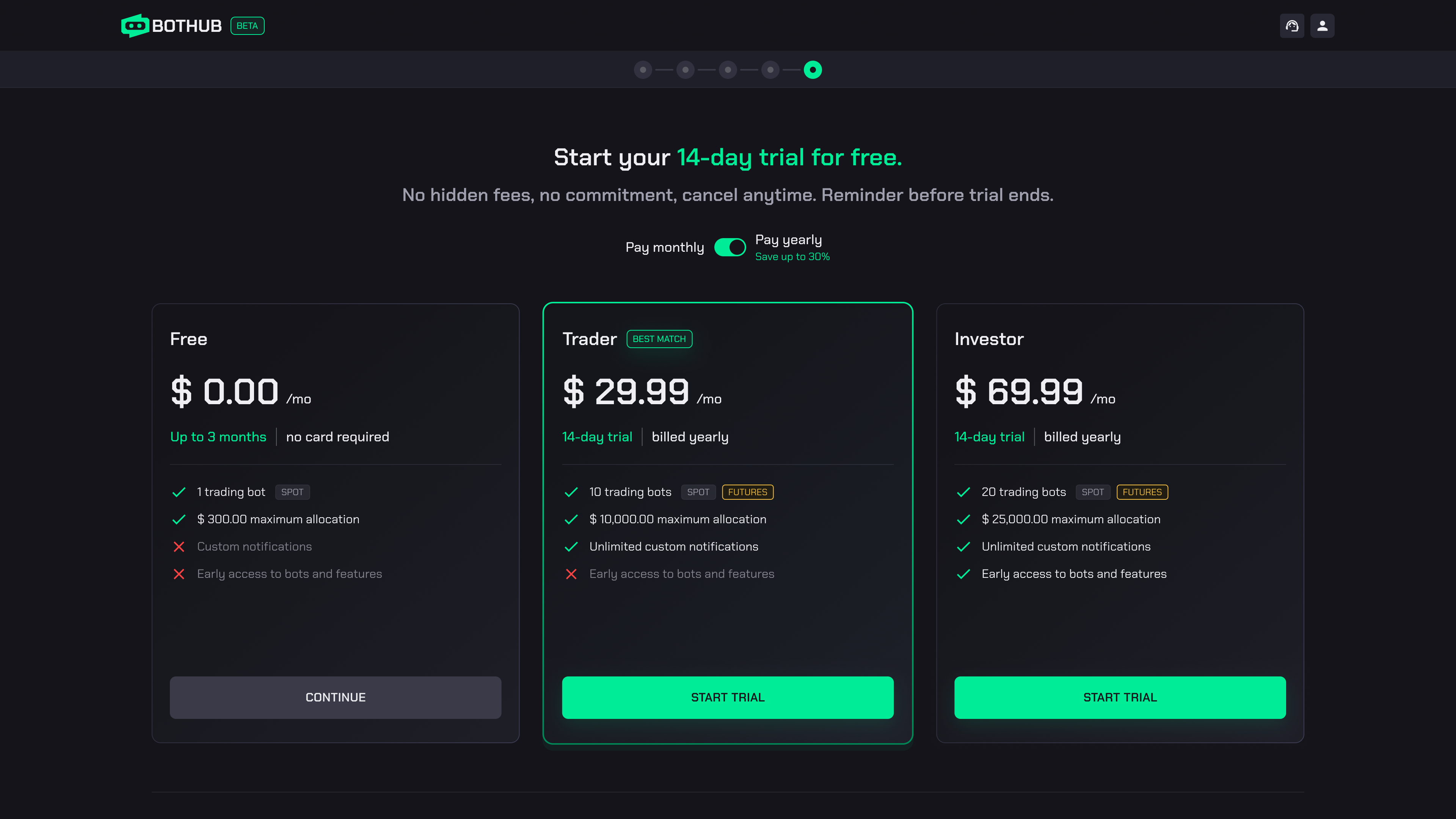Select the Pay monthly option label
The width and height of the screenshot is (1456, 819).
(x=665, y=248)
